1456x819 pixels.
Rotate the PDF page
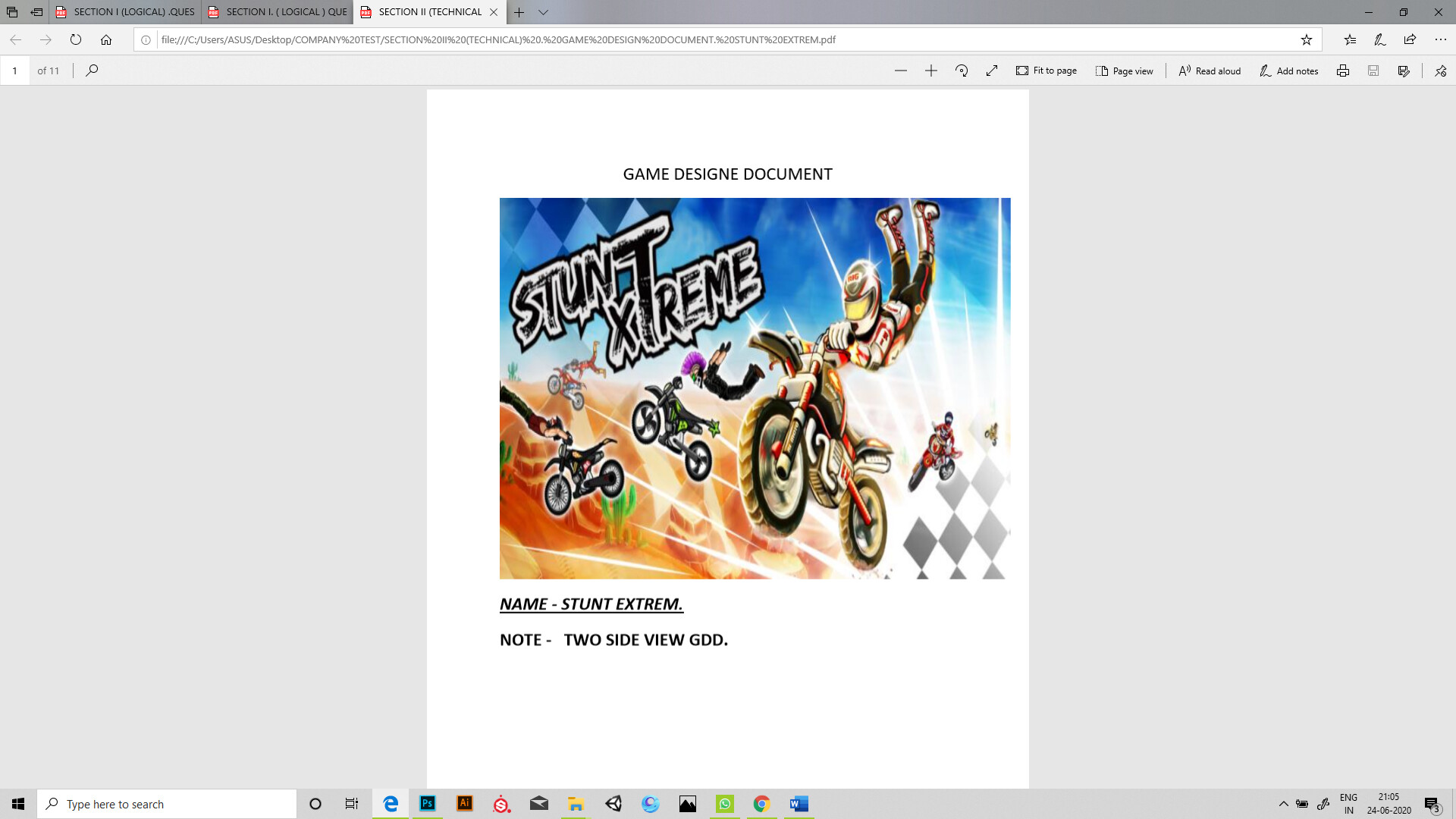click(x=962, y=71)
